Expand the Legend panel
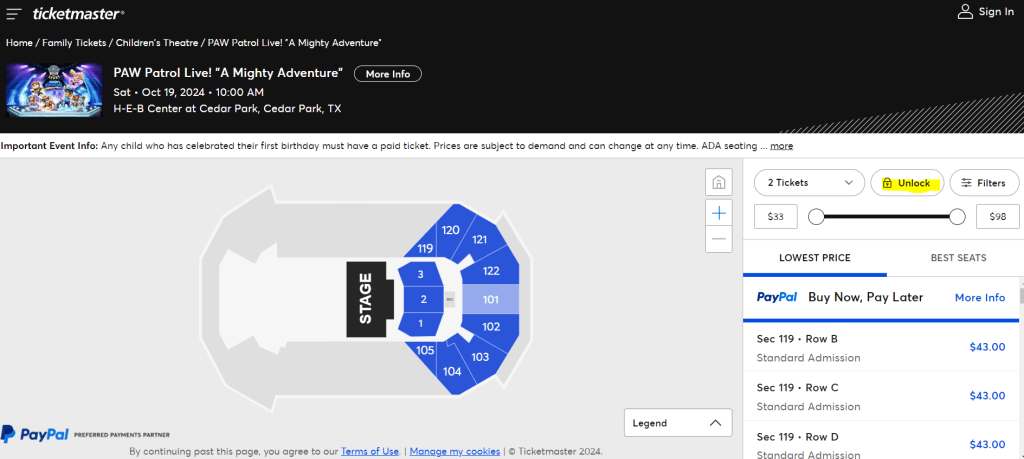This screenshot has height=459, width=1024. tap(677, 423)
